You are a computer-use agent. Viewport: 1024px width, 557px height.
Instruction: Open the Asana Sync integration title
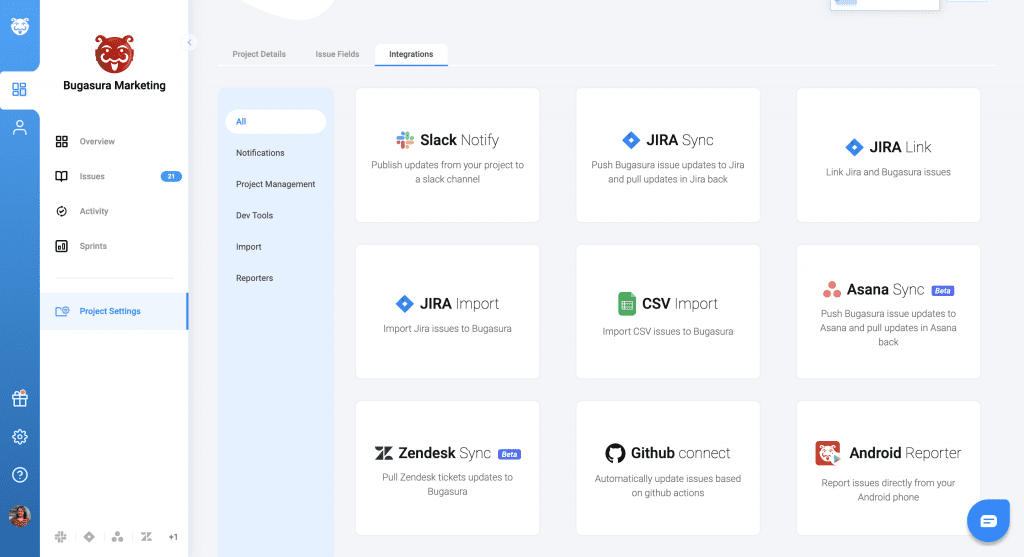(886, 289)
